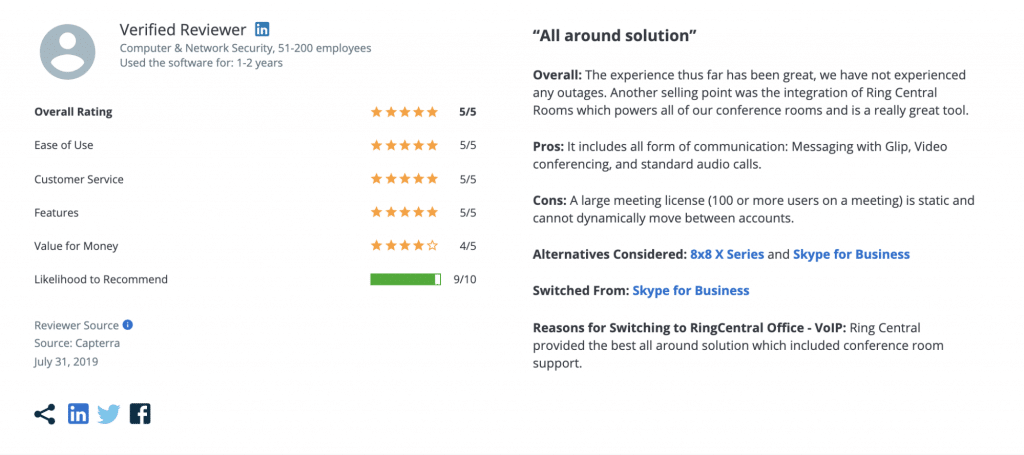Screen dimensions: 1024x455
Task: Click the Features star rating
Action: [x=404, y=213]
